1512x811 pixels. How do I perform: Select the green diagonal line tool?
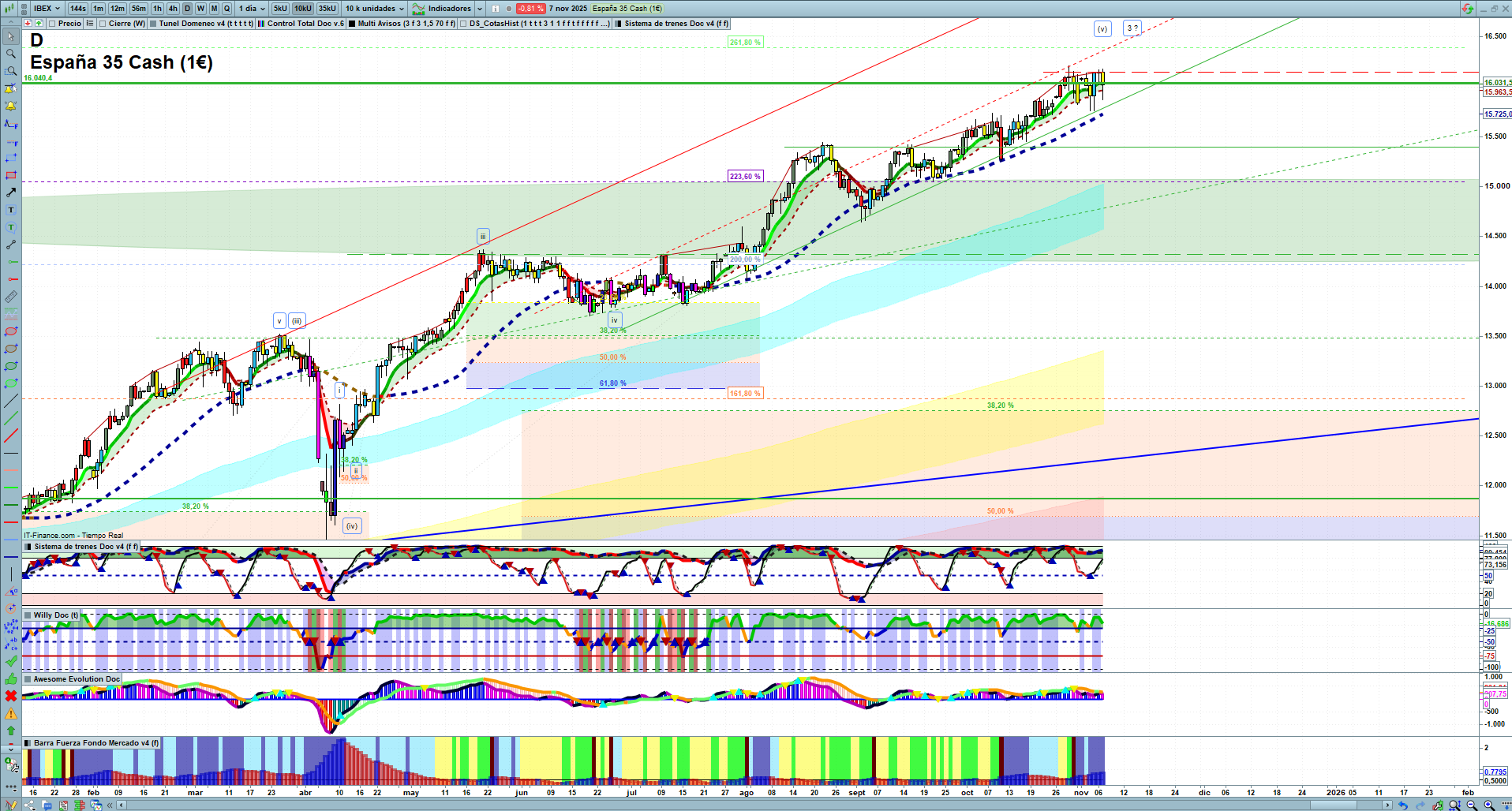click(11, 418)
